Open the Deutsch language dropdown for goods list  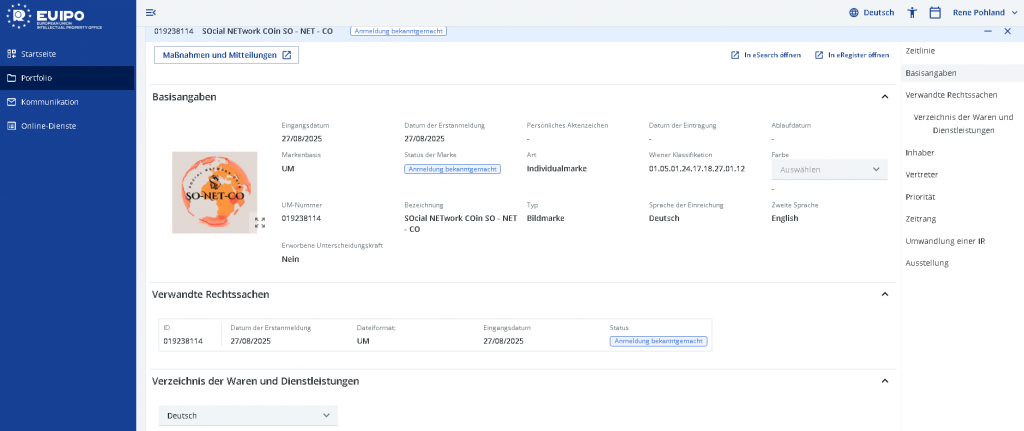(x=248, y=415)
